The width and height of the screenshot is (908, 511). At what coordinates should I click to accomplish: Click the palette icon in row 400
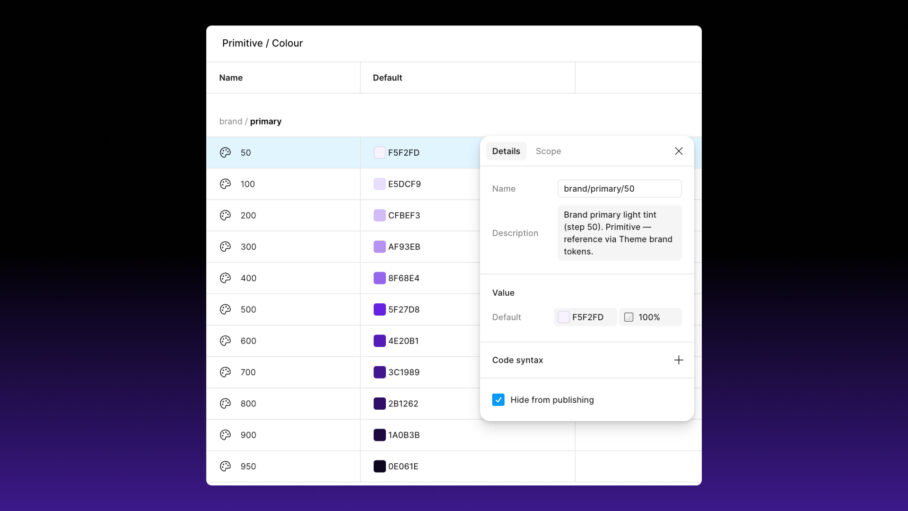[x=225, y=278]
